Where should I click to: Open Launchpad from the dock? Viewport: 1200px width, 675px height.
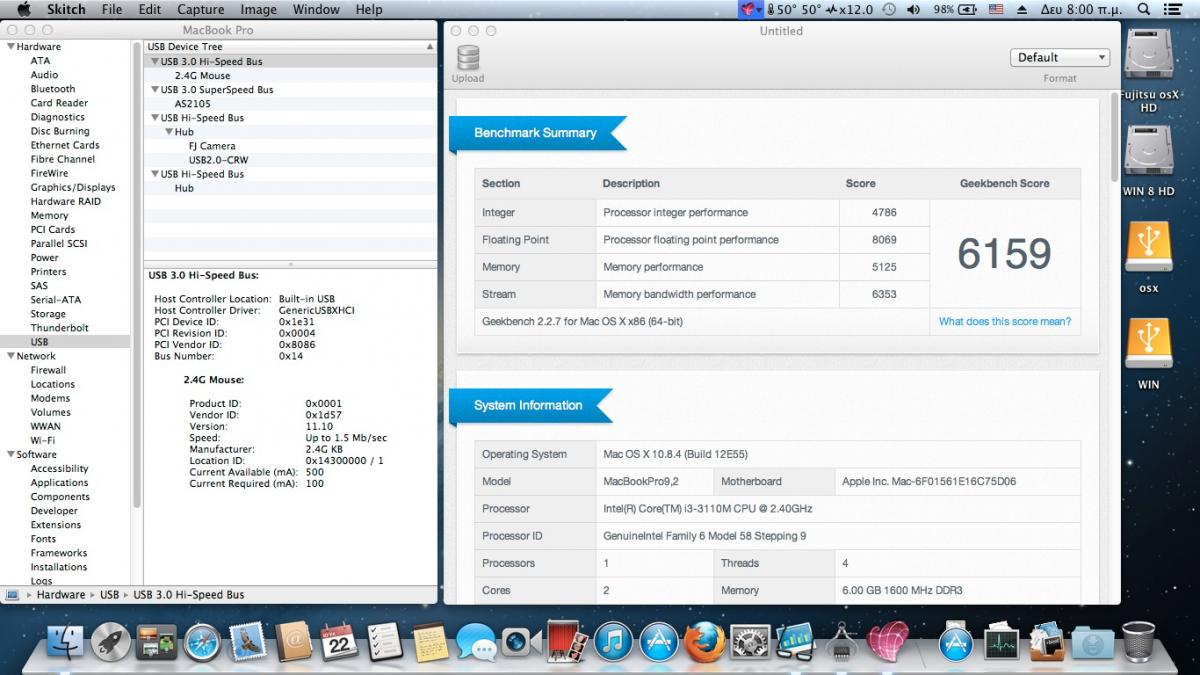(111, 641)
